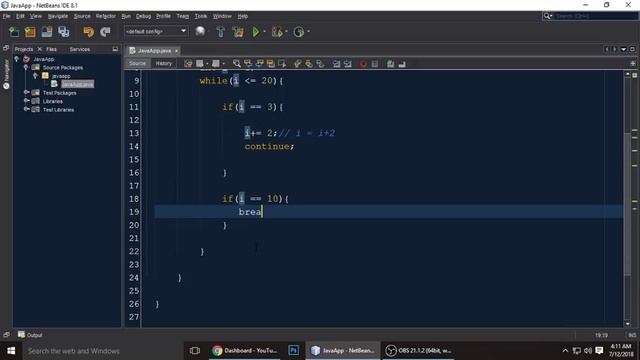Collapse the JavaApp project node
640x360 pixels.
(x=17, y=59)
